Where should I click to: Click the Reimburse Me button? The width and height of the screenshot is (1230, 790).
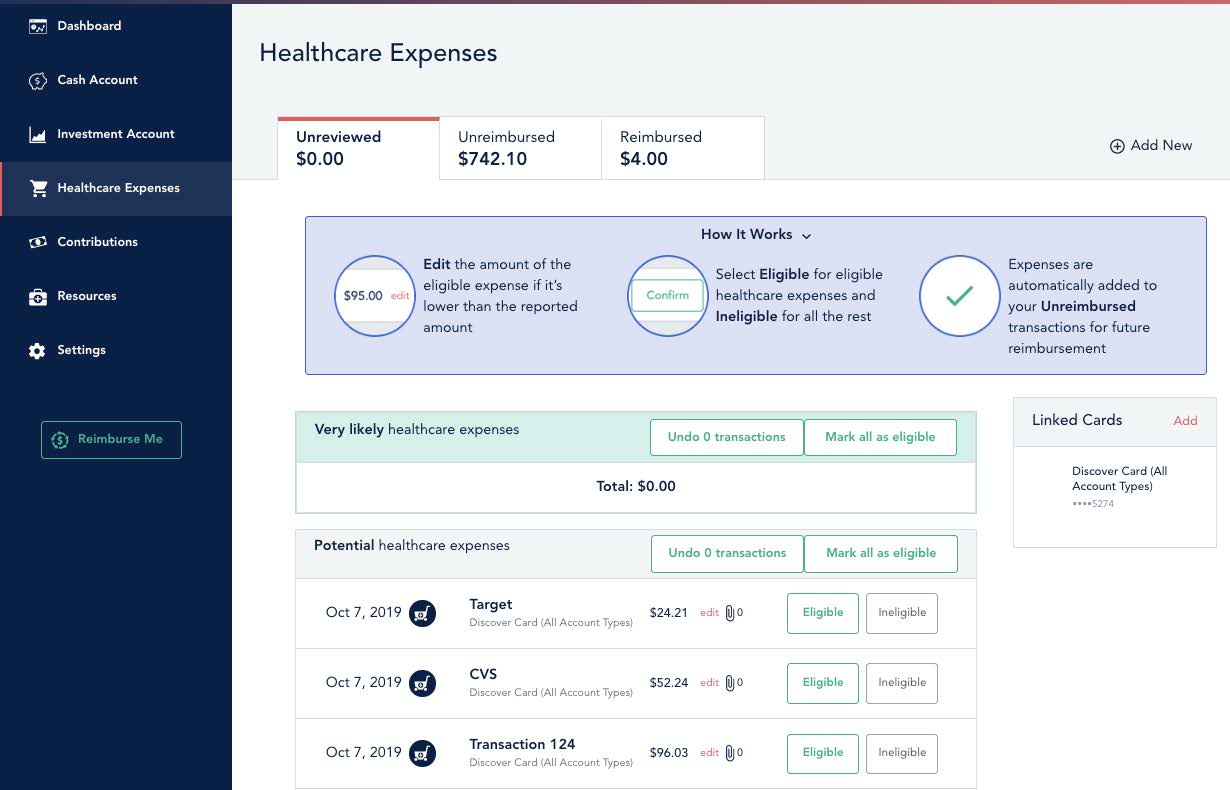pyautogui.click(x=111, y=440)
